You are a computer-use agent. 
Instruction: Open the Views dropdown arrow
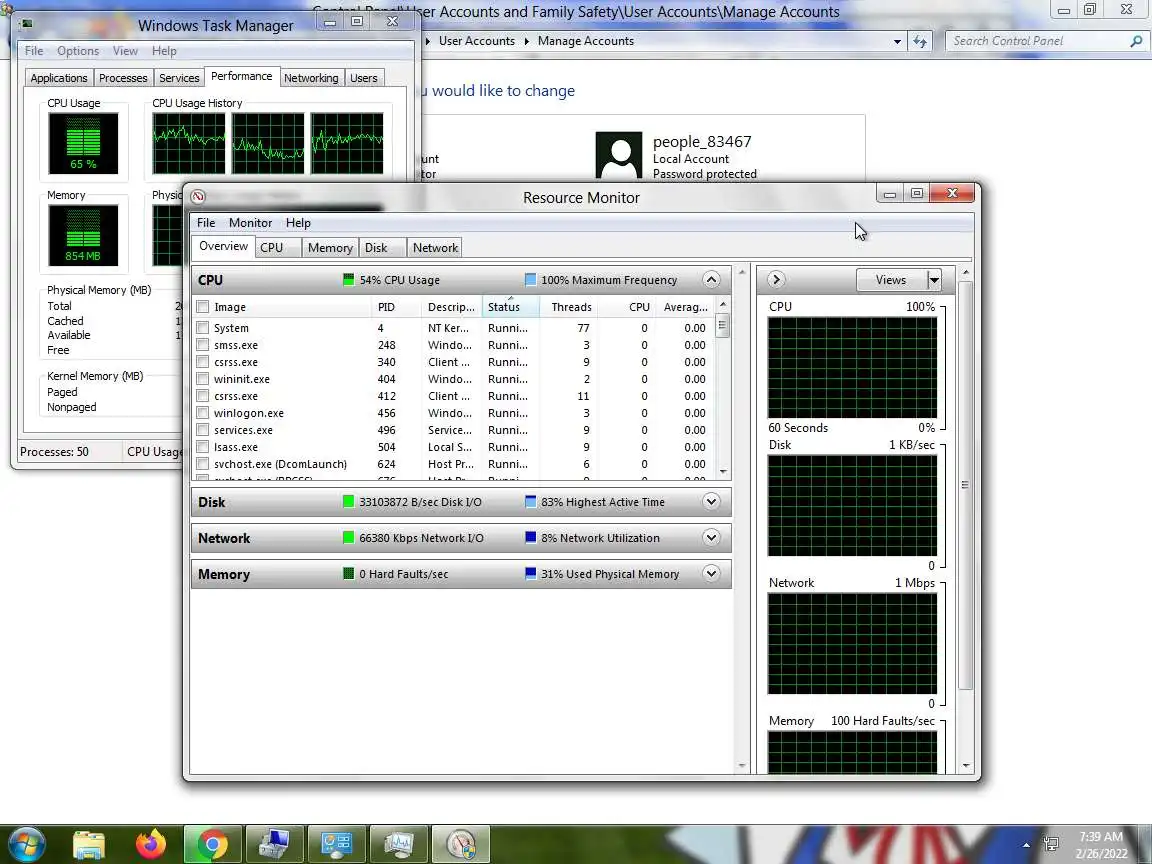click(934, 280)
